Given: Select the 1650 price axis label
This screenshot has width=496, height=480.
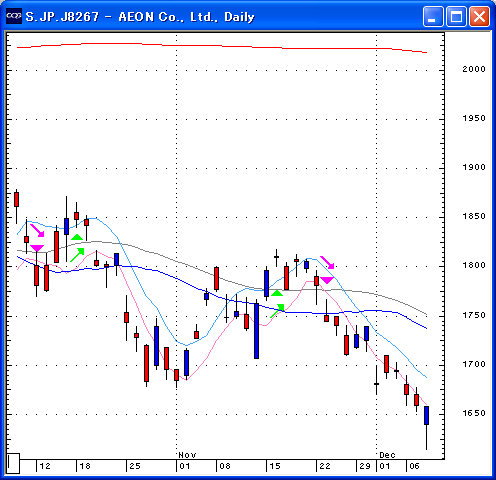Looking at the screenshot, I should point(474,413).
